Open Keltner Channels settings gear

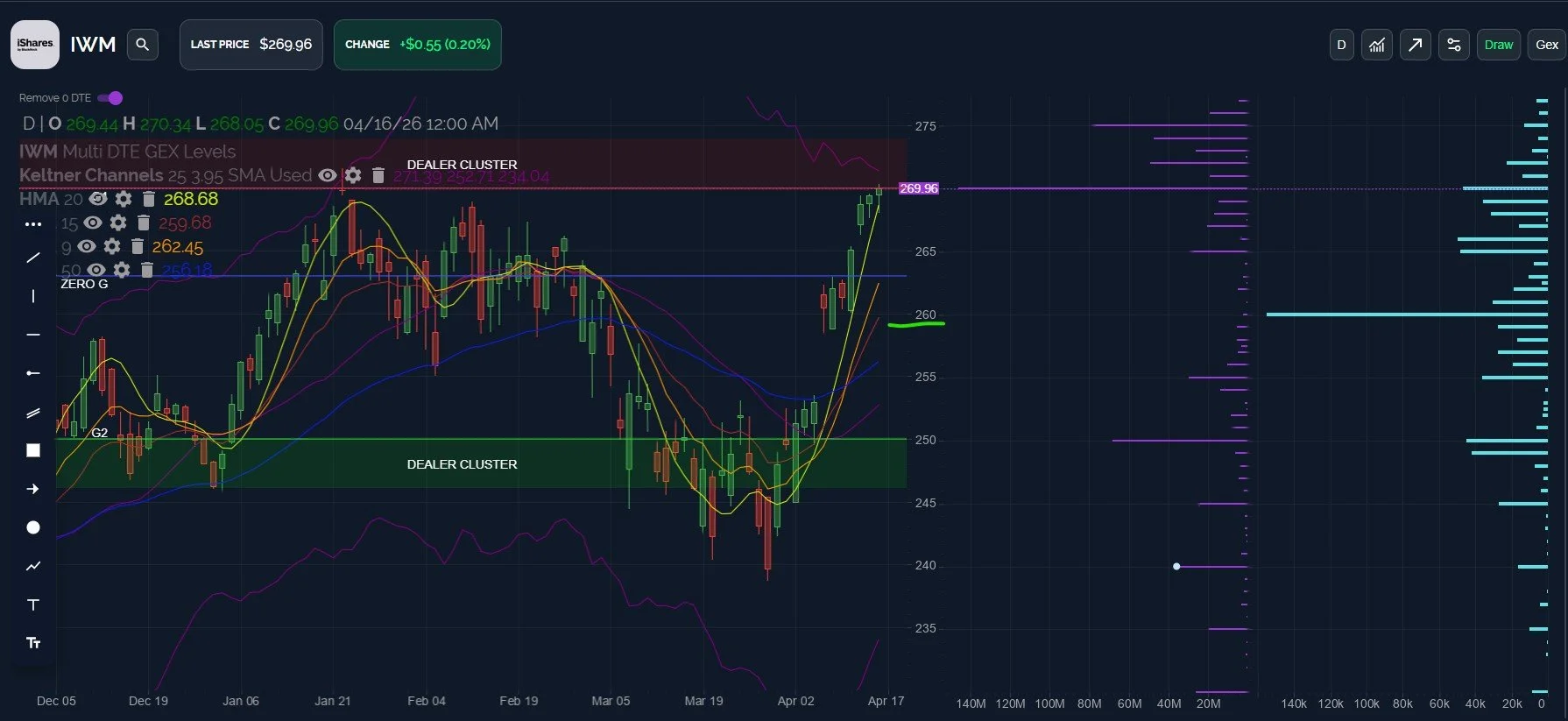pos(353,175)
